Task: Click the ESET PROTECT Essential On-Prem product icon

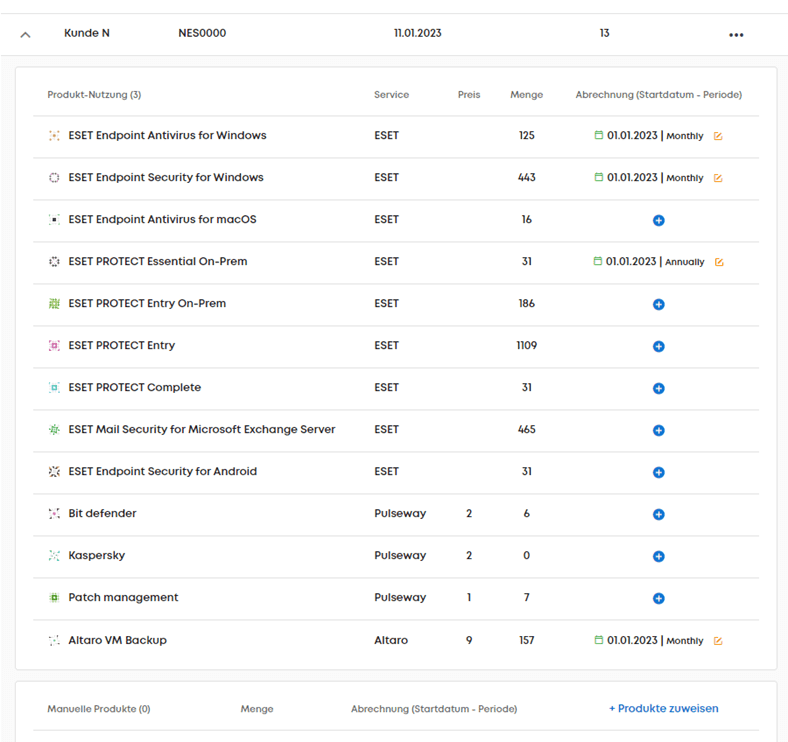Action: [x=54, y=261]
